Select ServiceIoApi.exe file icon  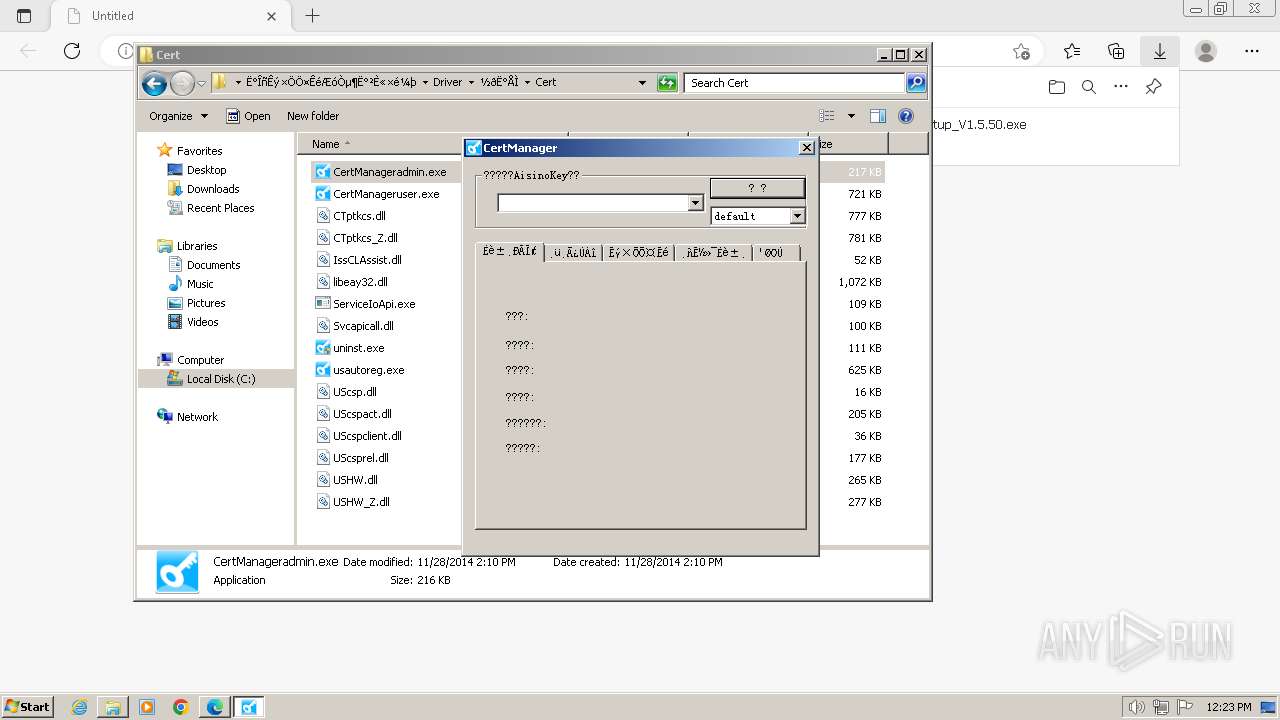pyautogui.click(x=322, y=304)
